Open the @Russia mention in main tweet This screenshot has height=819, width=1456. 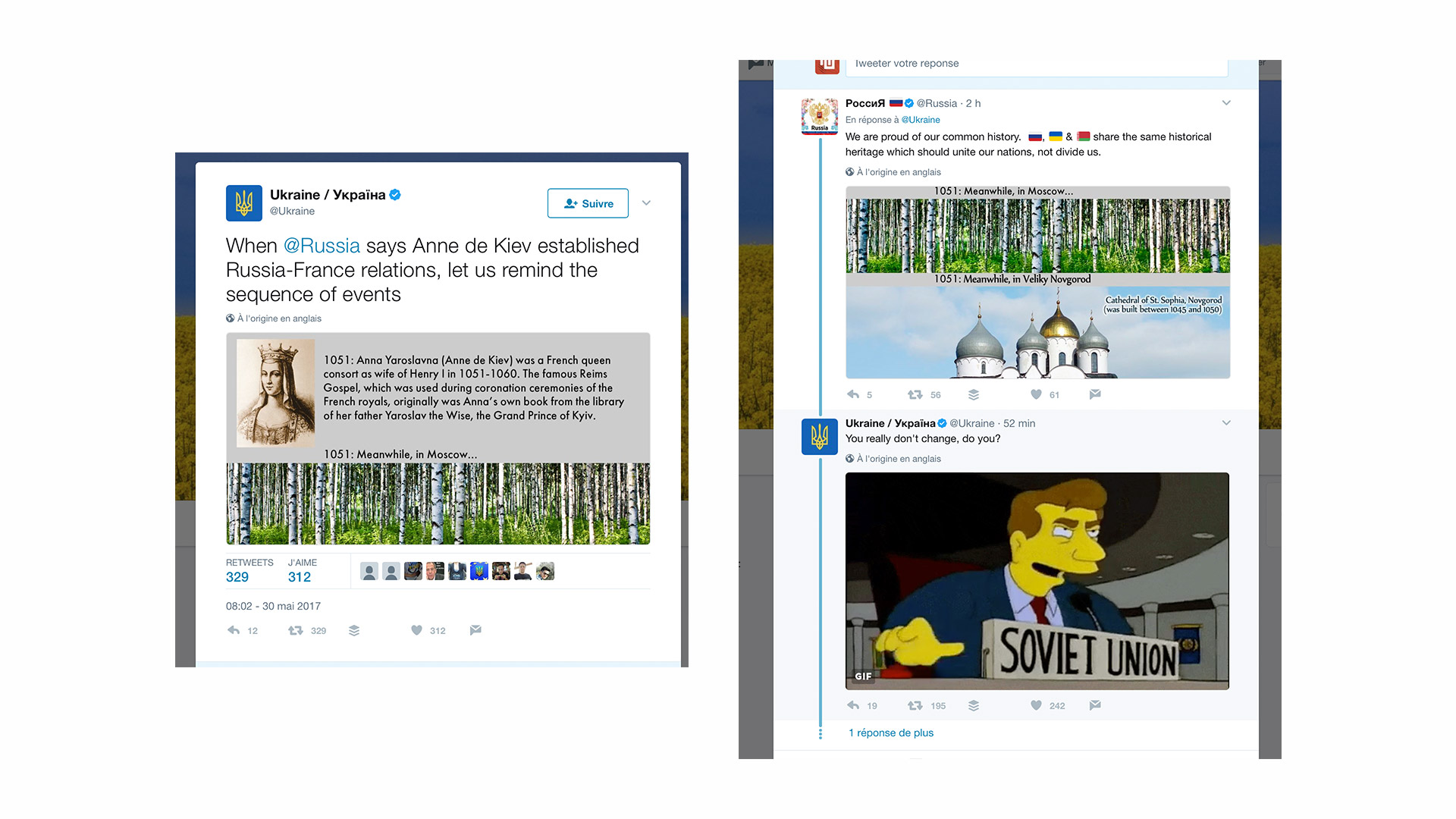322,246
